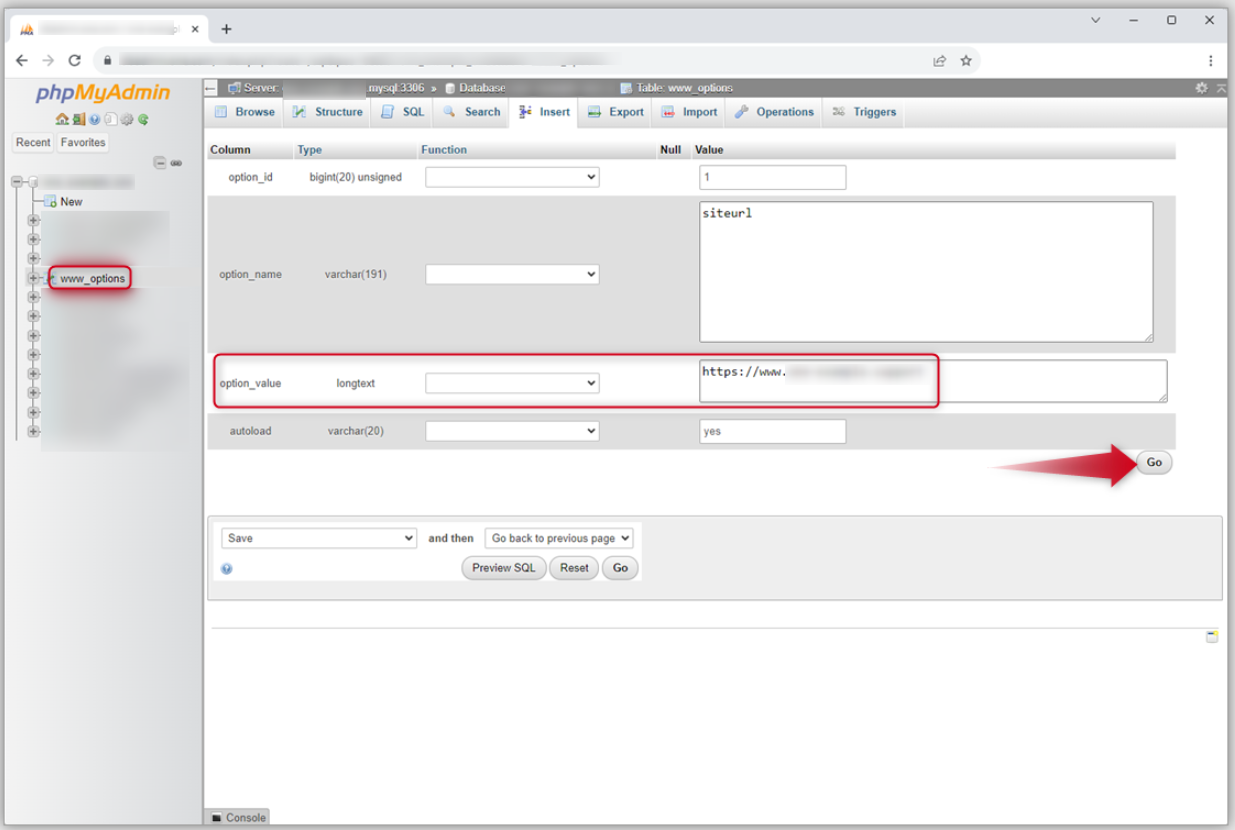
Task: Click the phpMyAdmin Home icon
Action: tap(62, 120)
